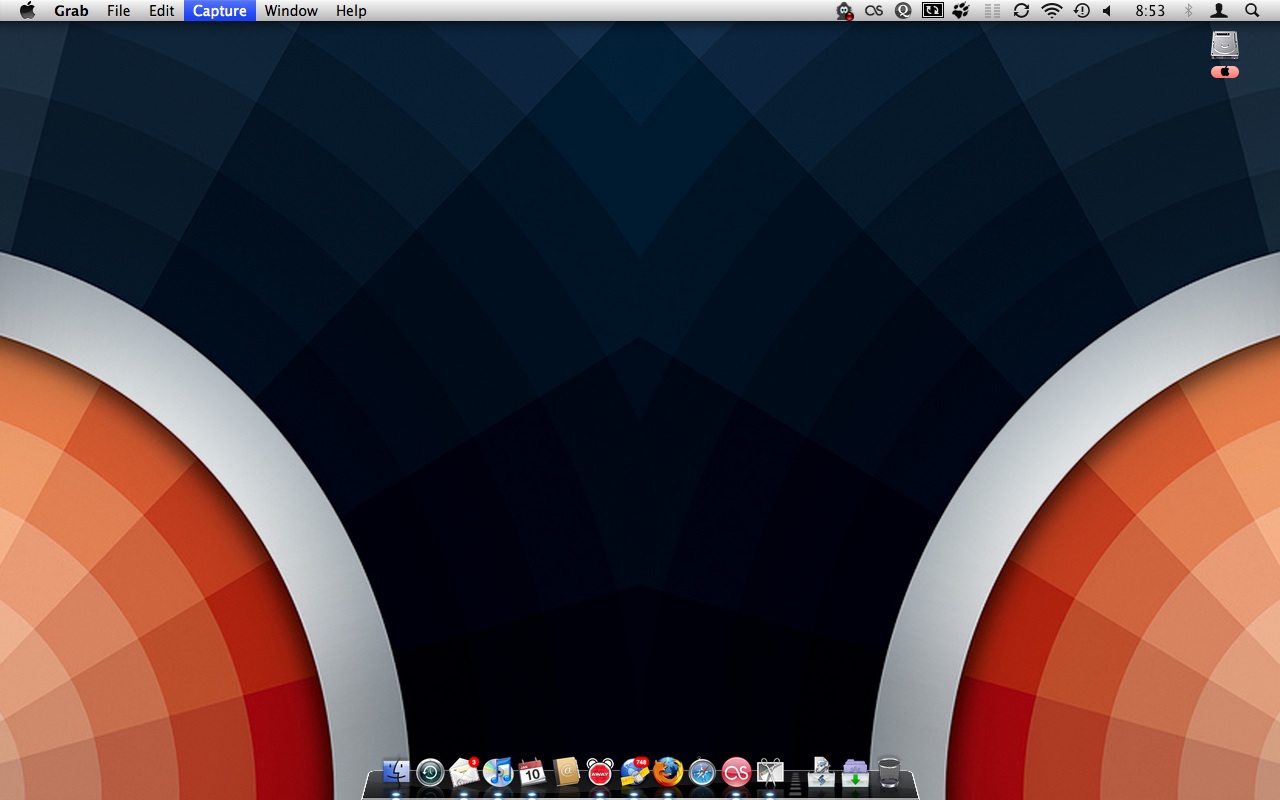The height and width of the screenshot is (800, 1280).
Task: Click the paw print menu bar icon
Action: [962, 11]
